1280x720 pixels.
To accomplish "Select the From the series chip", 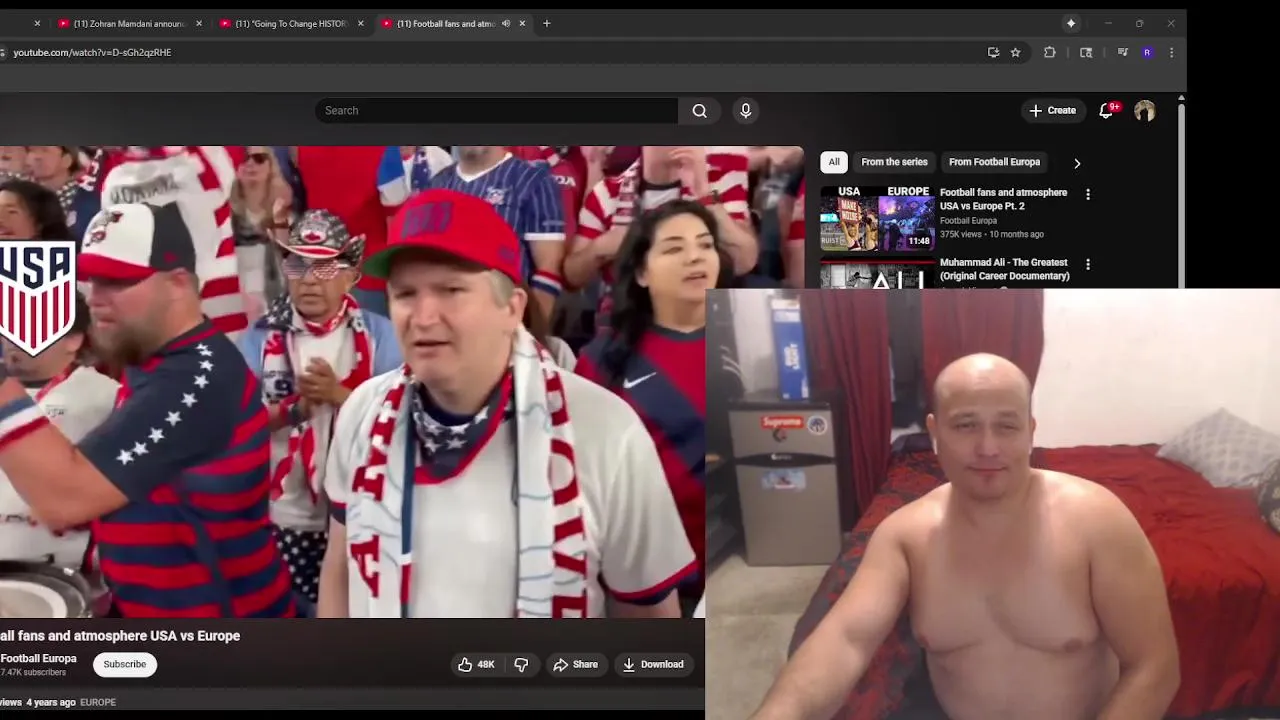I will click(894, 162).
